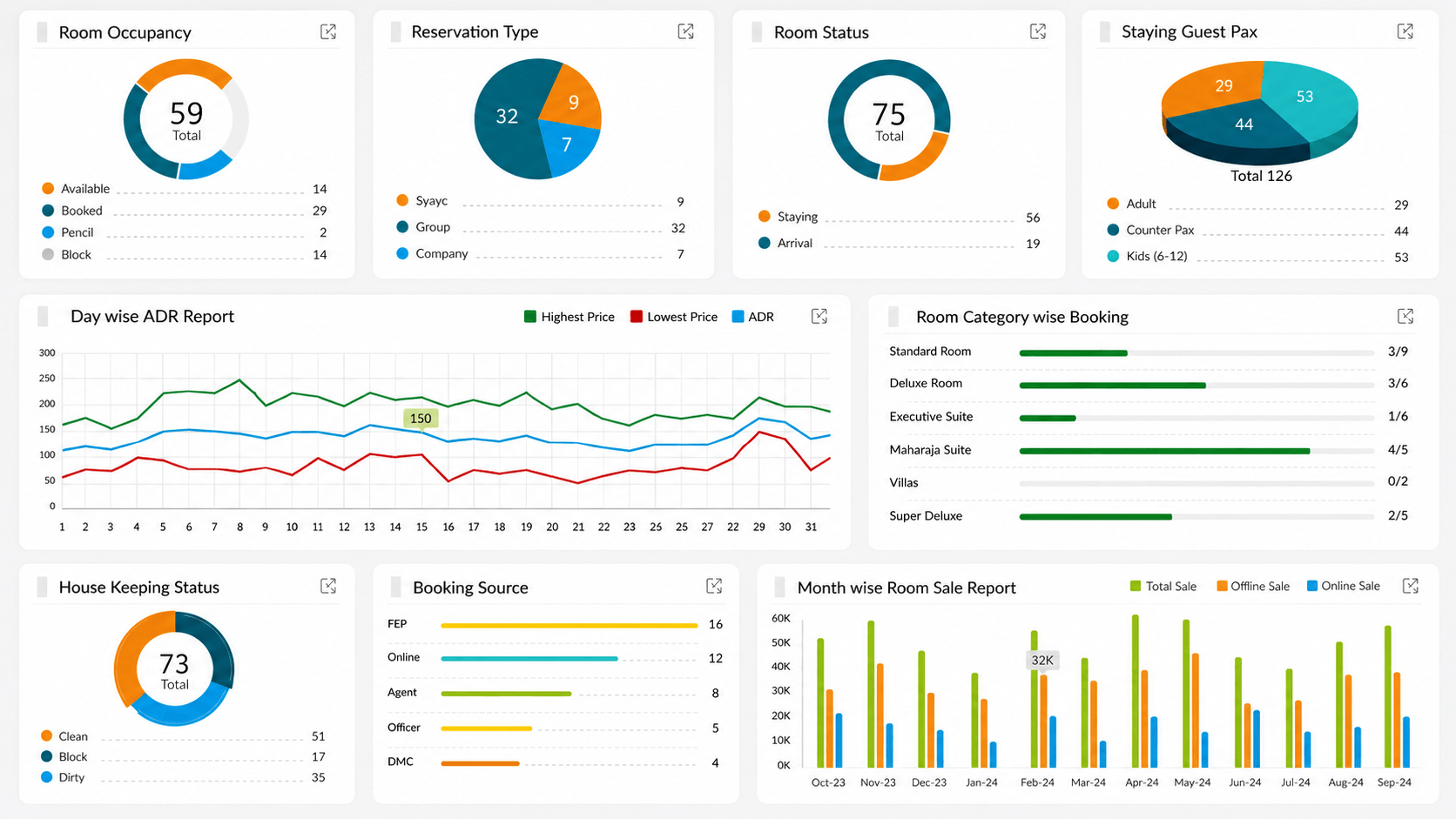Click the 59 Total center of occupancy donut
The height and width of the screenshot is (819, 1456).
[x=186, y=120]
